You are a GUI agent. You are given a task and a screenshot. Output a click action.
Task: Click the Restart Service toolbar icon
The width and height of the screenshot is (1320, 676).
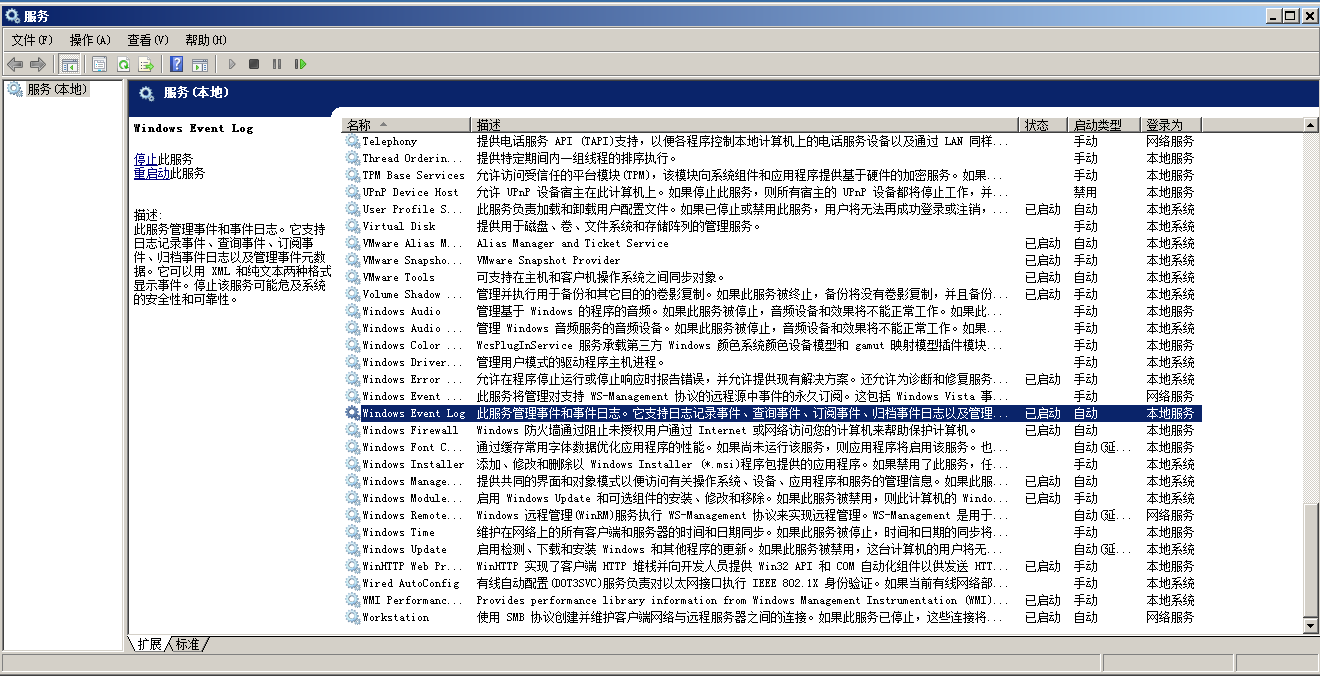300,64
